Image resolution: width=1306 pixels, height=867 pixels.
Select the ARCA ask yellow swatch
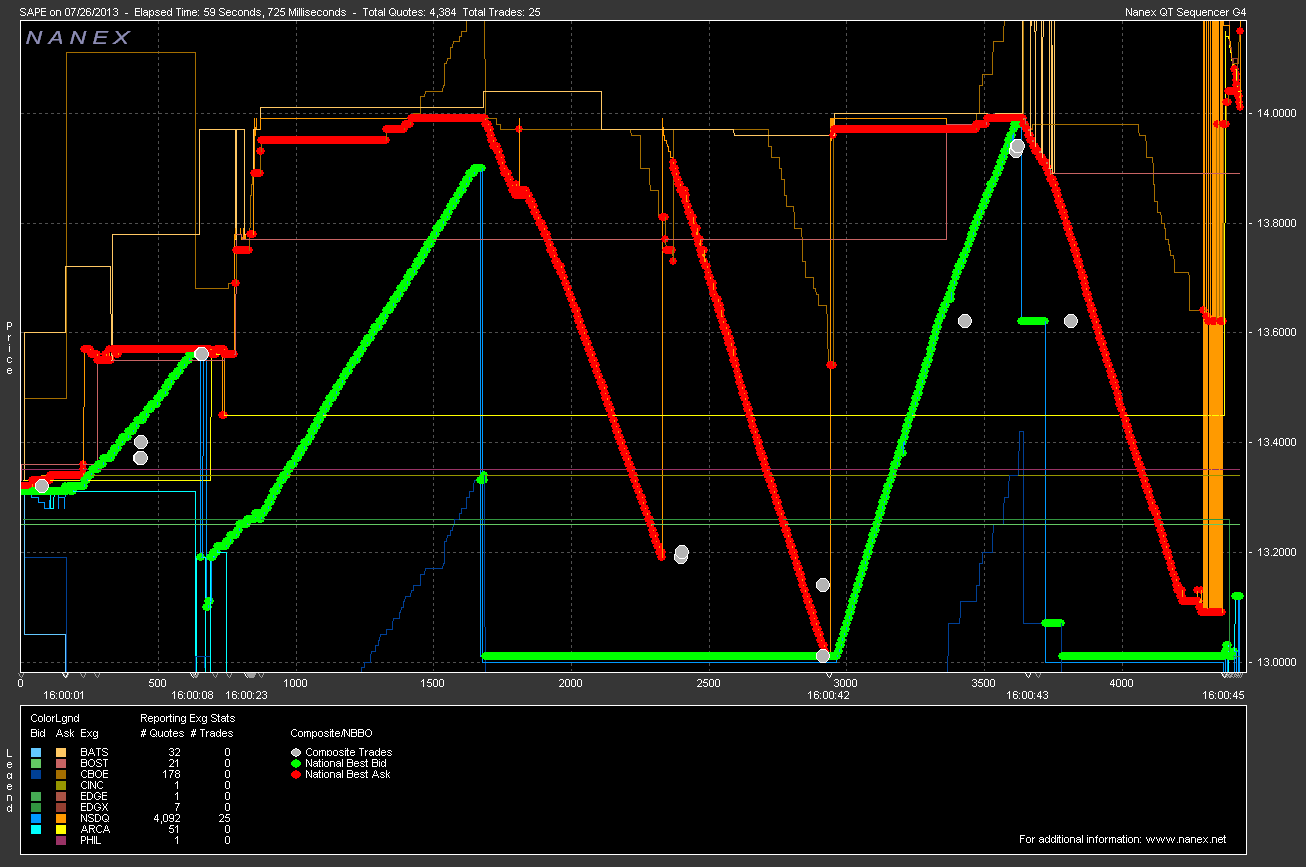click(61, 829)
